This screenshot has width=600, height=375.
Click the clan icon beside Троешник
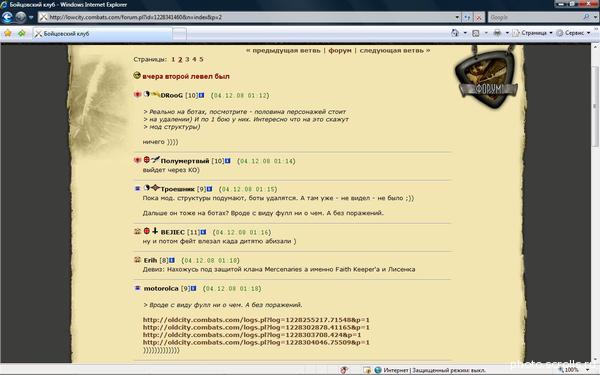point(155,188)
